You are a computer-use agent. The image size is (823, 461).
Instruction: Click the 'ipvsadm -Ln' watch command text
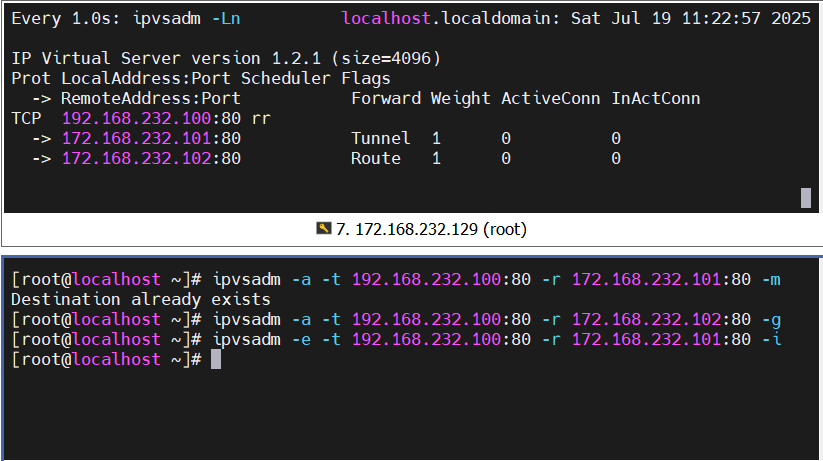pos(186,18)
